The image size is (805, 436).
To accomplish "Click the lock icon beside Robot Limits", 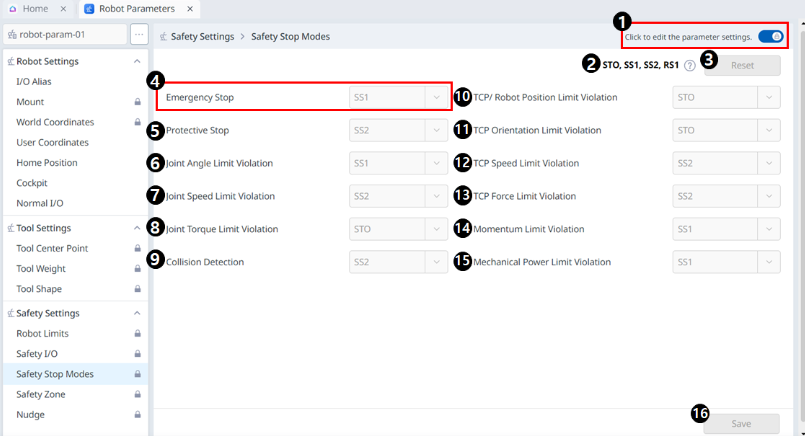I will click(x=137, y=333).
